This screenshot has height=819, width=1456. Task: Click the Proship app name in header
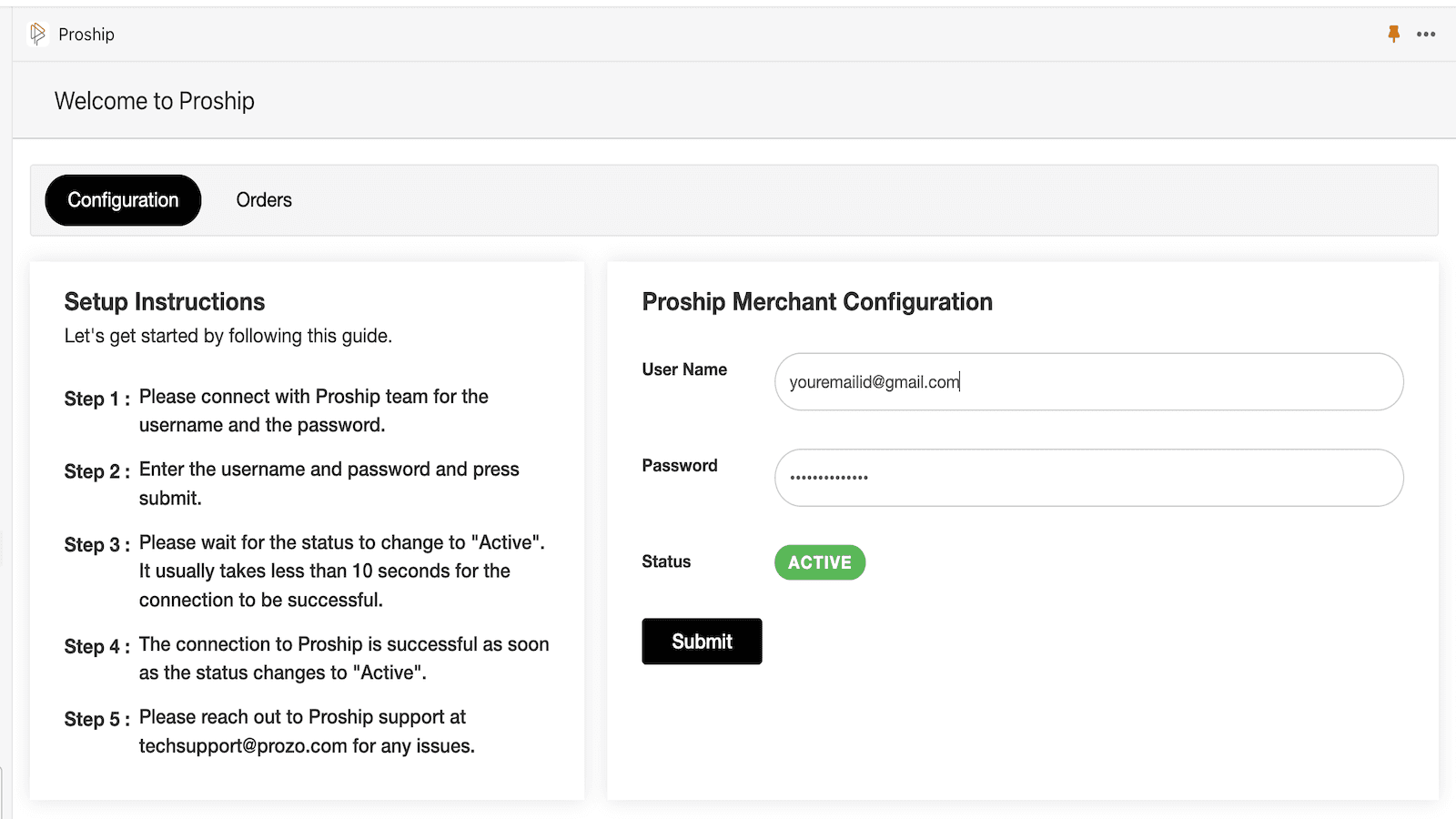tap(86, 35)
